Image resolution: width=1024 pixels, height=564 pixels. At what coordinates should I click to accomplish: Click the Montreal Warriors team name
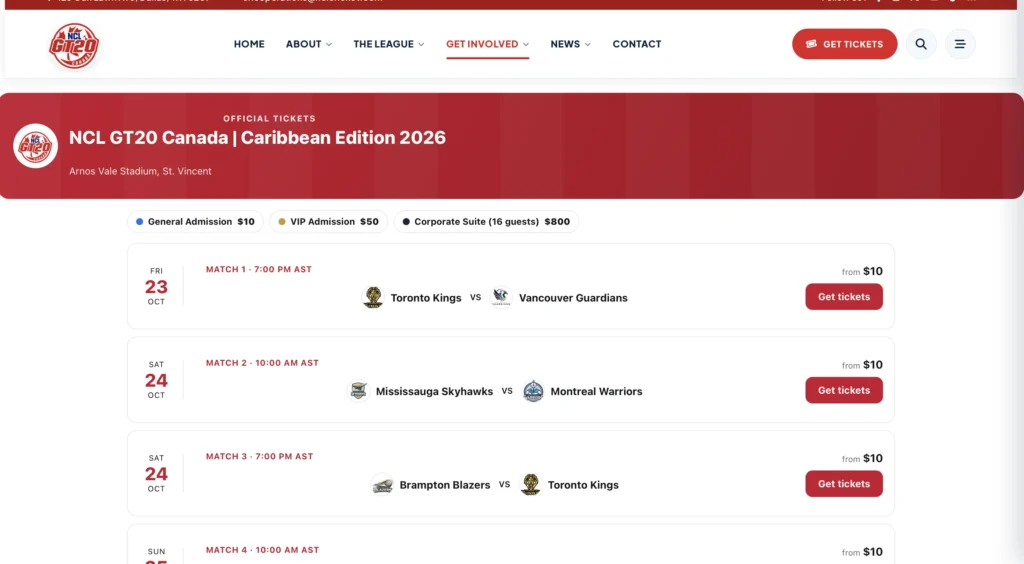click(x=596, y=392)
